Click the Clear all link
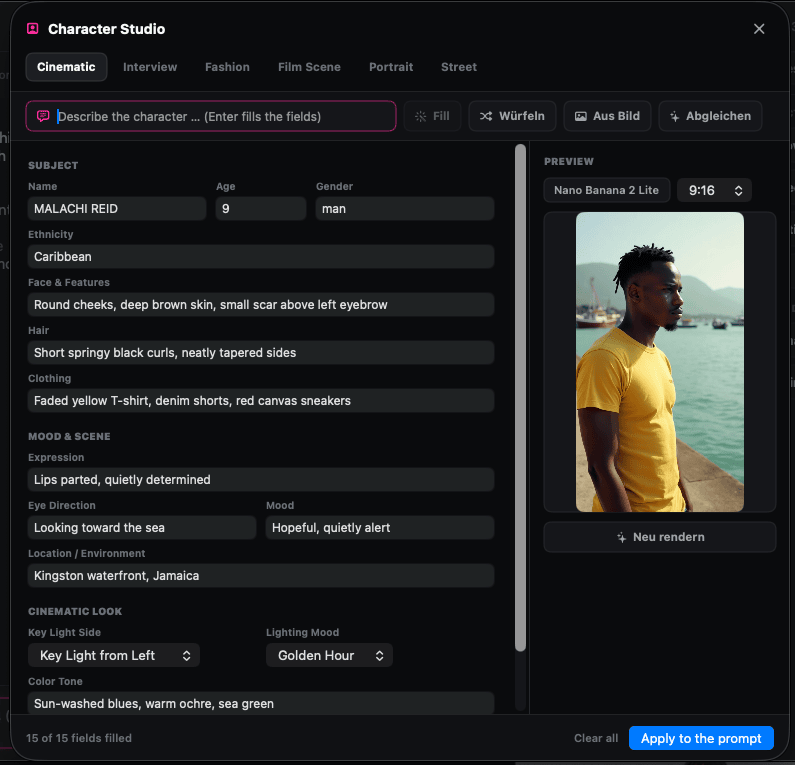 pyautogui.click(x=596, y=738)
